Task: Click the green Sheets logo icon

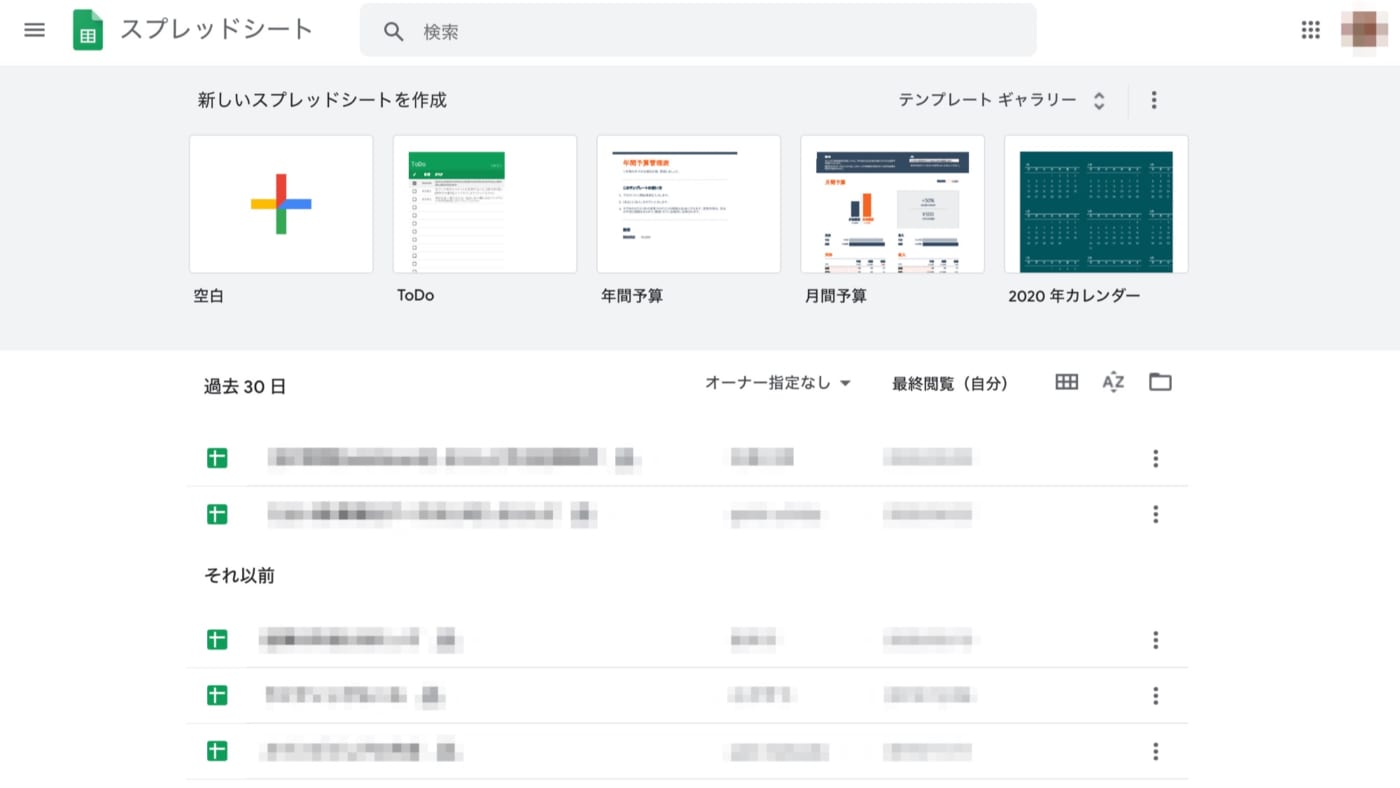Action: point(88,30)
